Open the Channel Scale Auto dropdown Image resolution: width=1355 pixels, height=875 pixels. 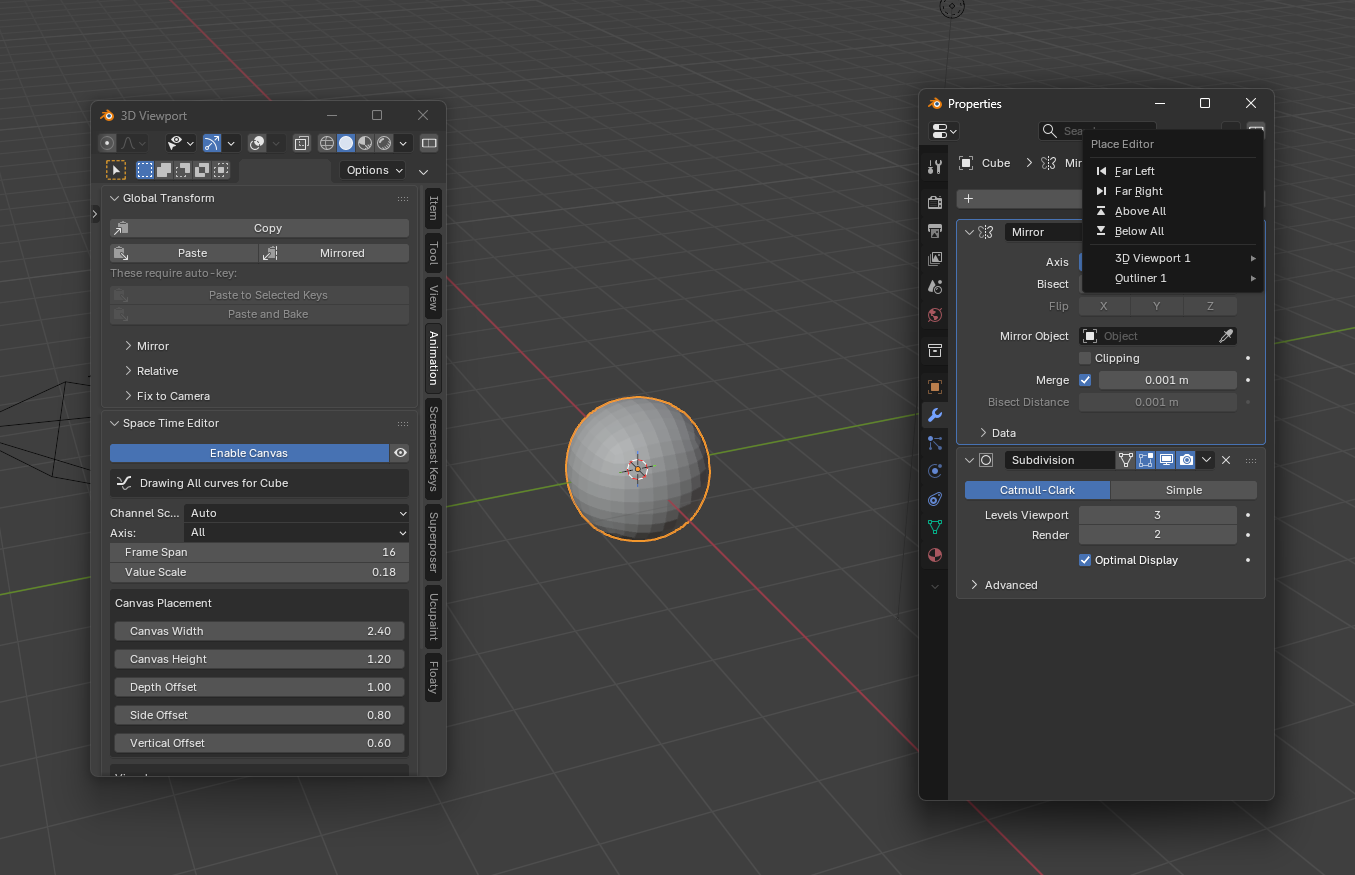(x=297, y=513)
